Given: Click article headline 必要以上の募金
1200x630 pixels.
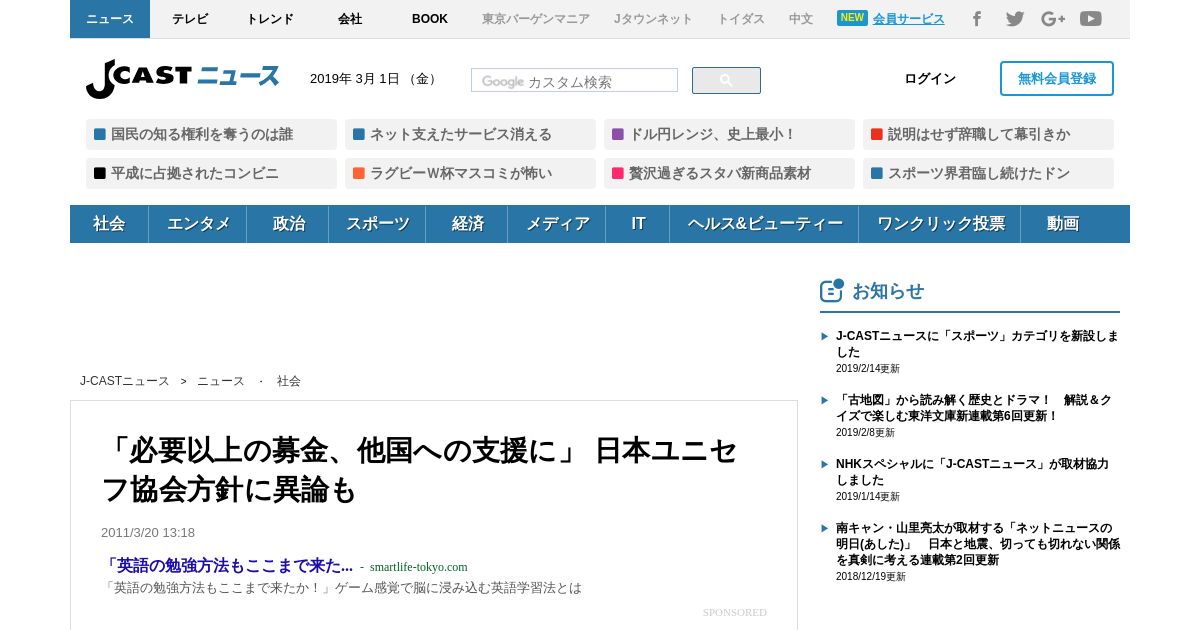Looking at the screenshot, I should [x=420, y=470].
